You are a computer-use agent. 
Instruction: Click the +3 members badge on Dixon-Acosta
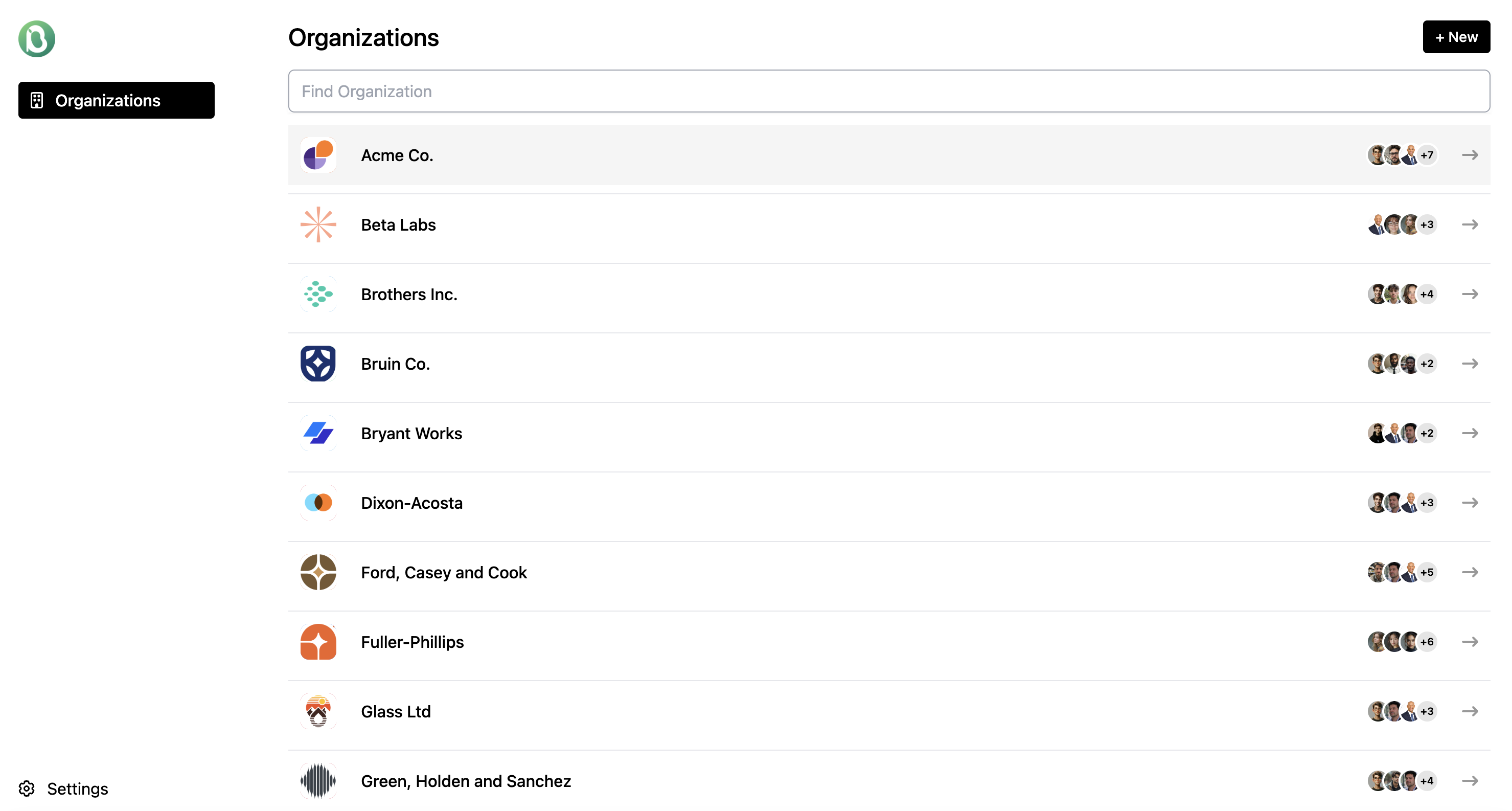tap(1427, 503)
